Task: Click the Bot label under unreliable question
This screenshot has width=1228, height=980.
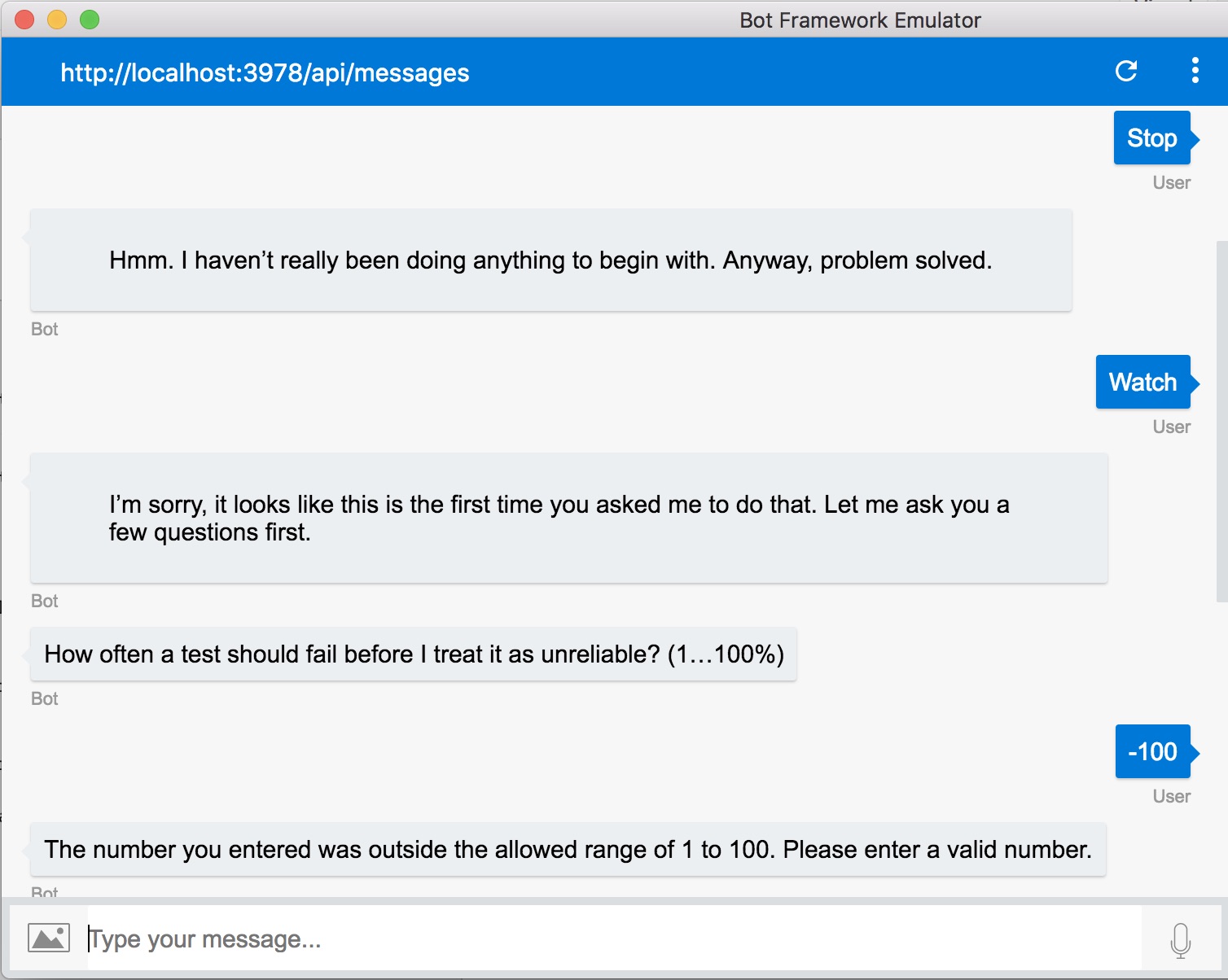Action: 45,698
